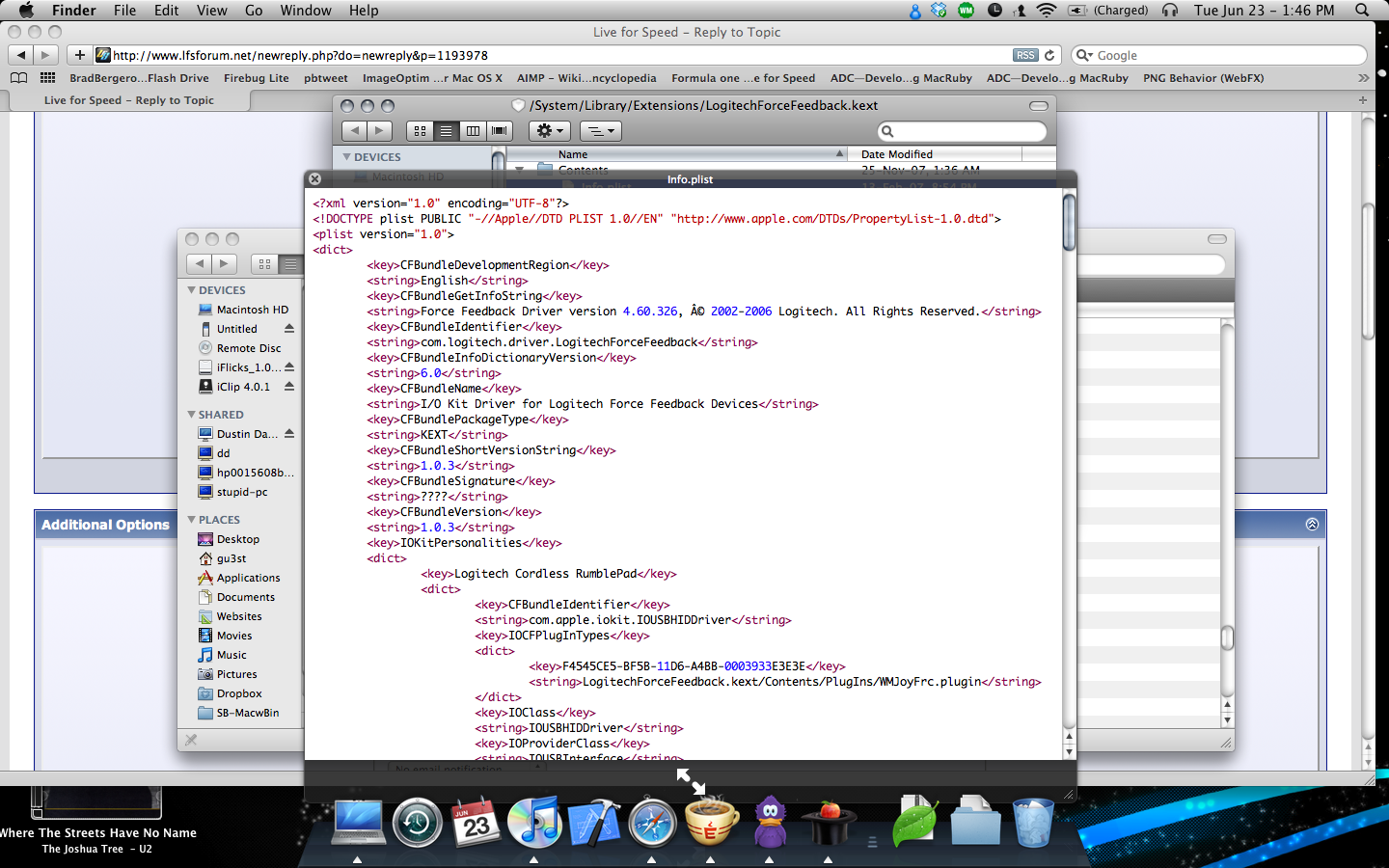Open the Go menu
Image resolution: width=1389 pixels, height=868 pixels.
tap(254, 11)
